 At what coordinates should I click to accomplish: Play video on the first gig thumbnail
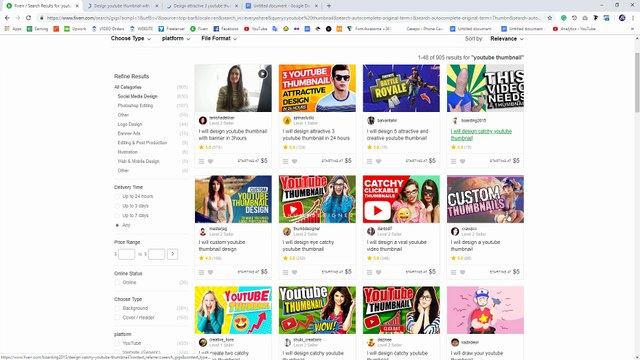click(262, 73)
